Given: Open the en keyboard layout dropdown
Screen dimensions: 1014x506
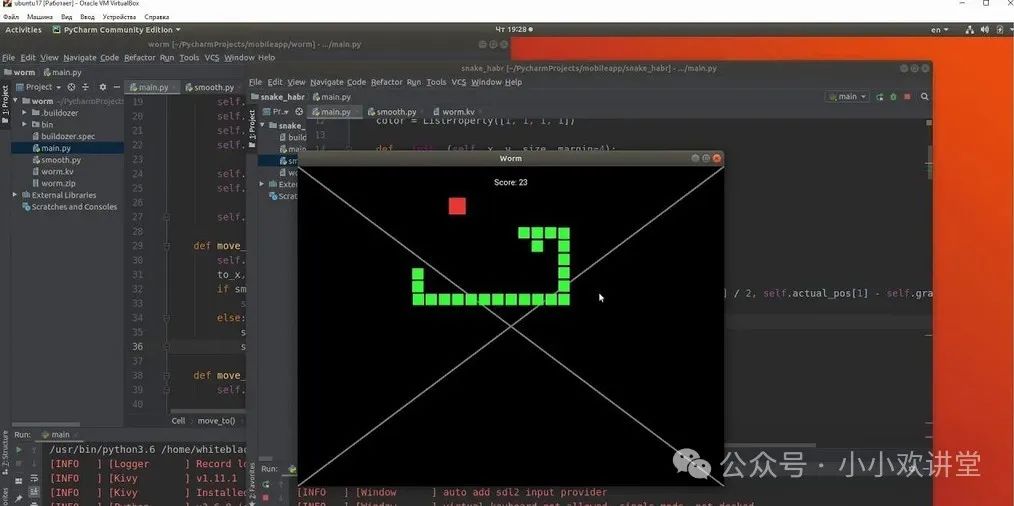Looking at the screenshot, I should [x=940, y=30].
